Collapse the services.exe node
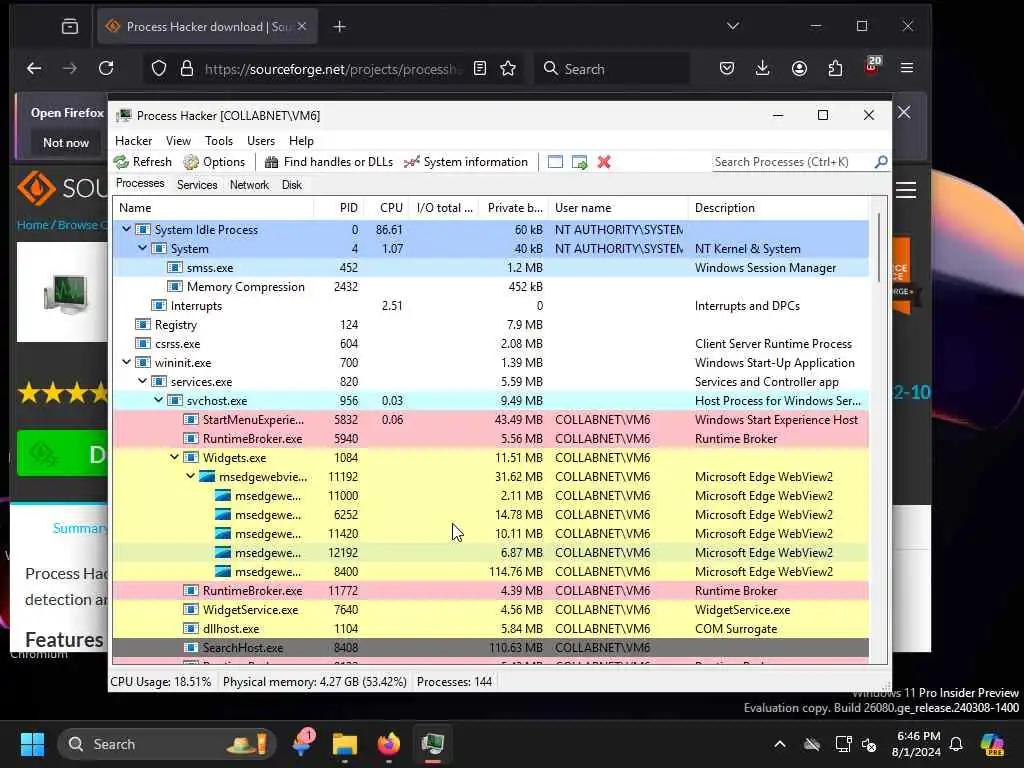Viewport: 1024px width, 768px height. [x=142, y=381]
